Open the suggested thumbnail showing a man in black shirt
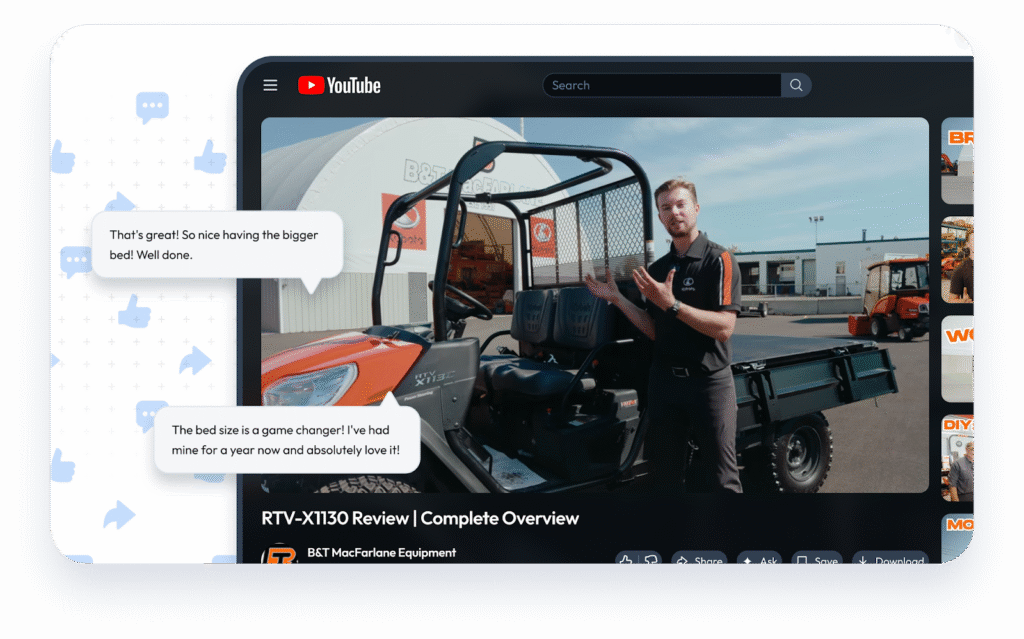Viewport: 1024px width, 639px height. click(x=957, y=260)
